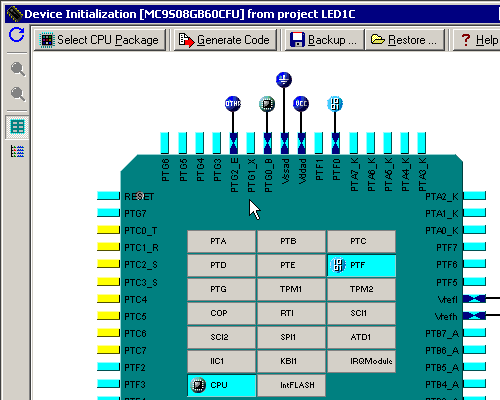This screenshot has width=500, height=400.
Task: Click the CPU chip bubble above PTG0_B
Action: pyautogui.click(x=267, y=104)
